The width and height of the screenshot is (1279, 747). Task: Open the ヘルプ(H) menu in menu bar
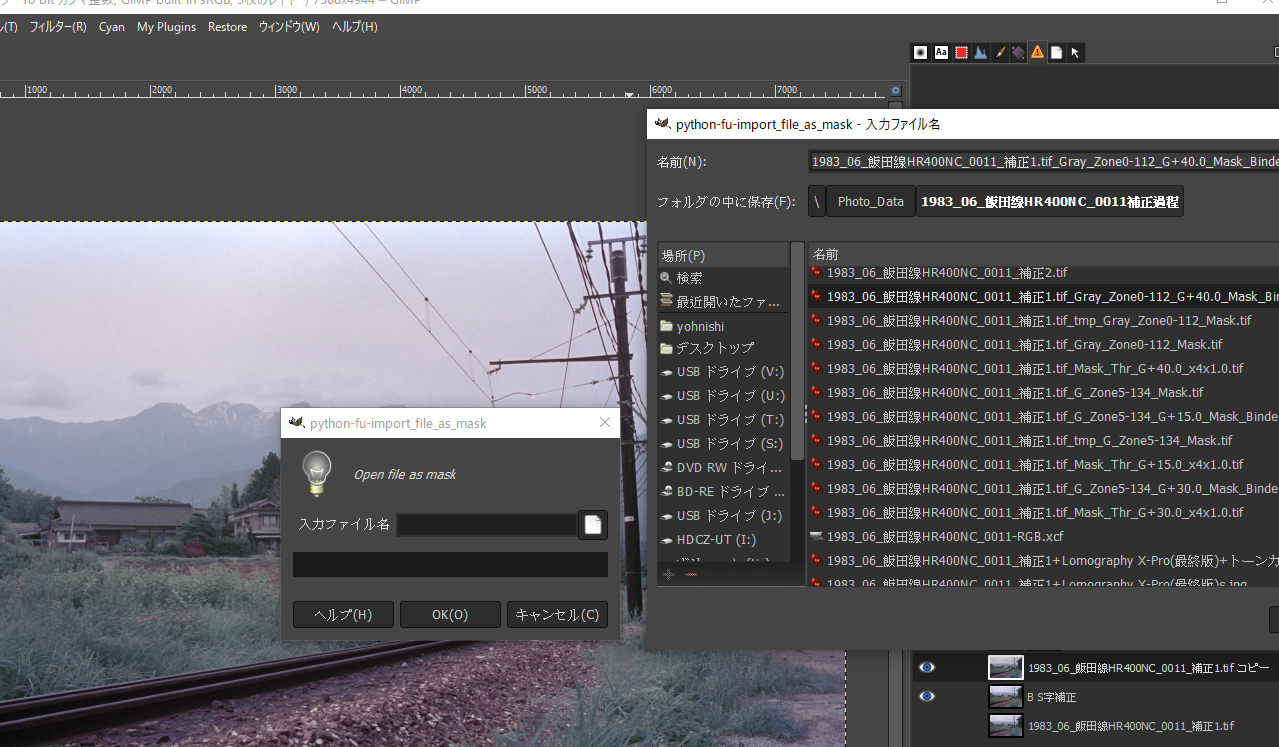[x=355, y=27]
